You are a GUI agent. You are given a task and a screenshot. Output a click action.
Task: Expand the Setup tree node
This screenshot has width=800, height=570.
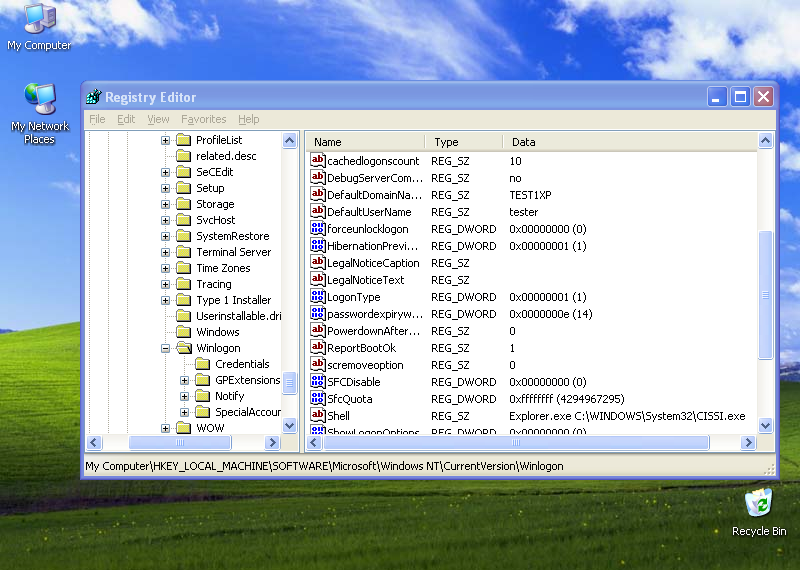pyautogui.click(x=165, y=188)
